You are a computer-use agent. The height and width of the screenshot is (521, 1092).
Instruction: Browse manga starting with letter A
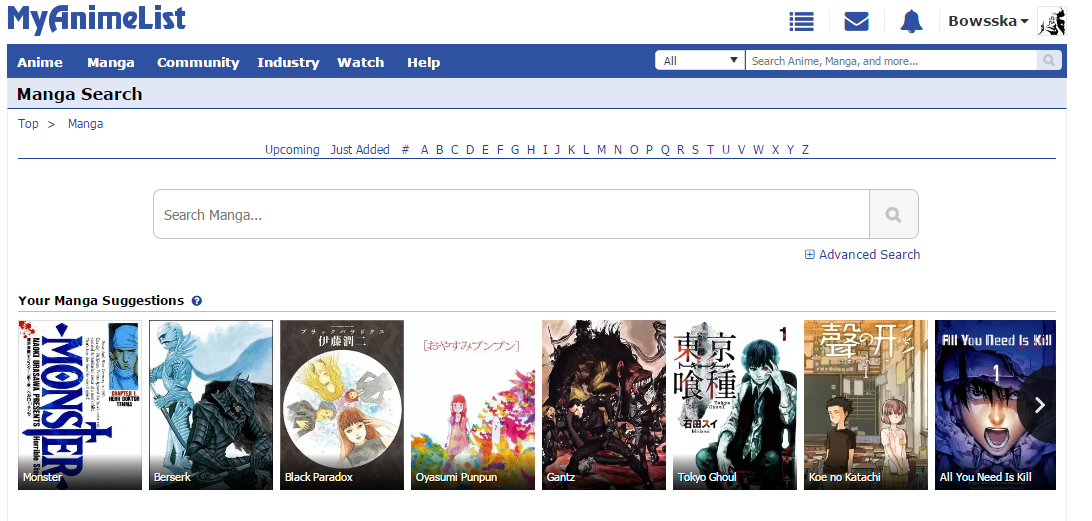click(424, 149)
